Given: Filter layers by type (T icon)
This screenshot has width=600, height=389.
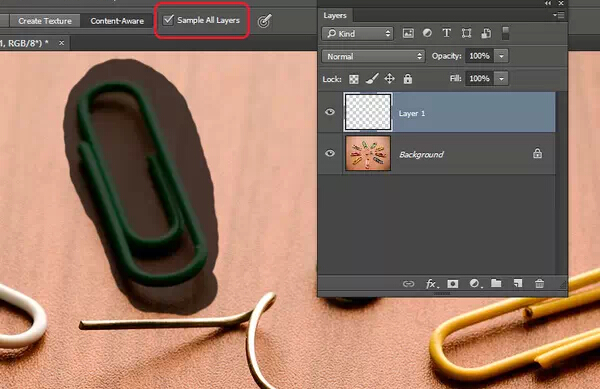Looking at the screenshot, I should (x=447, y=33).
